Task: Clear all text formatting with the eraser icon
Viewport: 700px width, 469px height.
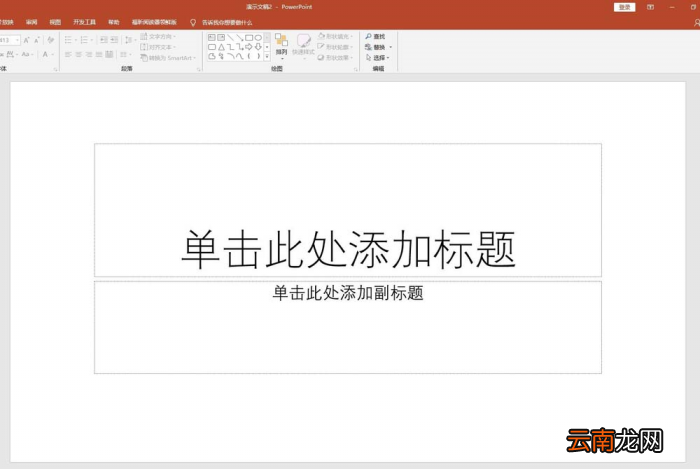Action: click(x=50, y=40)
